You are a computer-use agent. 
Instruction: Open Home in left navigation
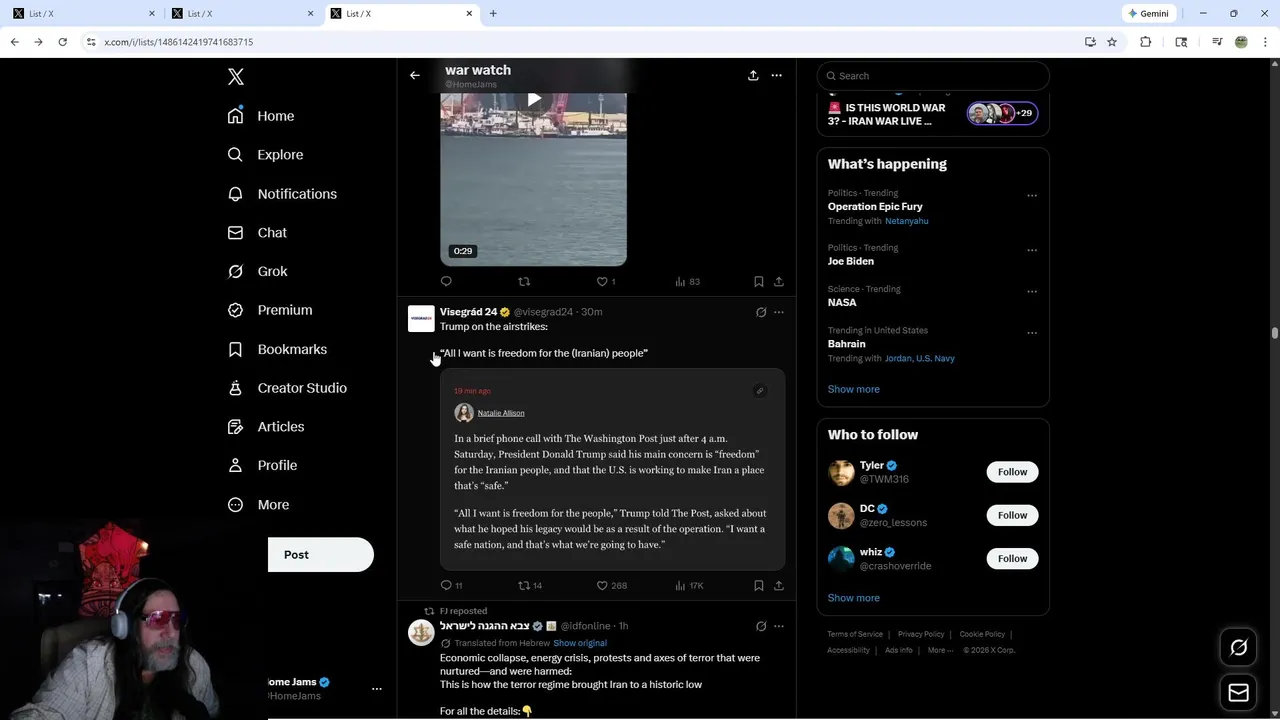click(261, 116)
